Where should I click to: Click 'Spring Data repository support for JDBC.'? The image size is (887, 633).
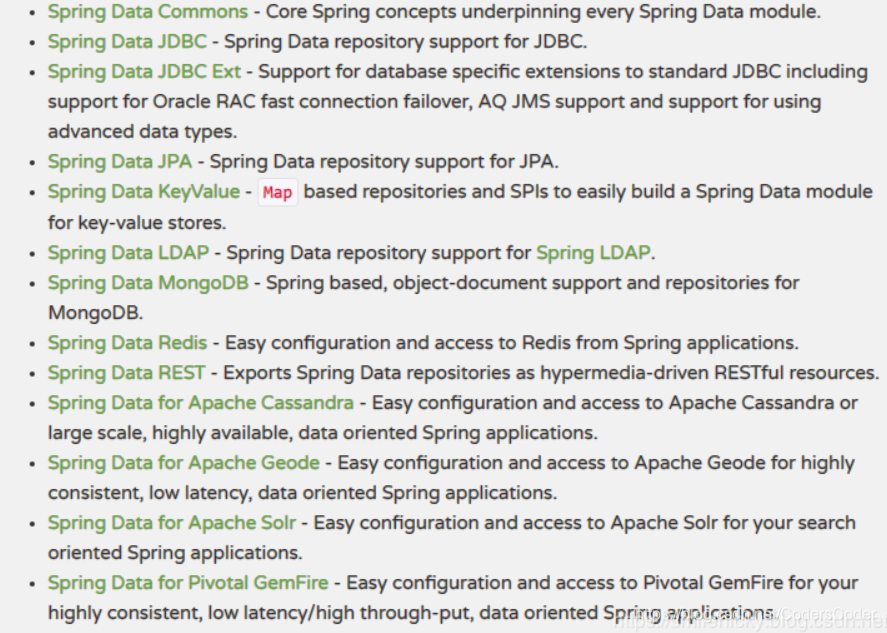(406, 42)
